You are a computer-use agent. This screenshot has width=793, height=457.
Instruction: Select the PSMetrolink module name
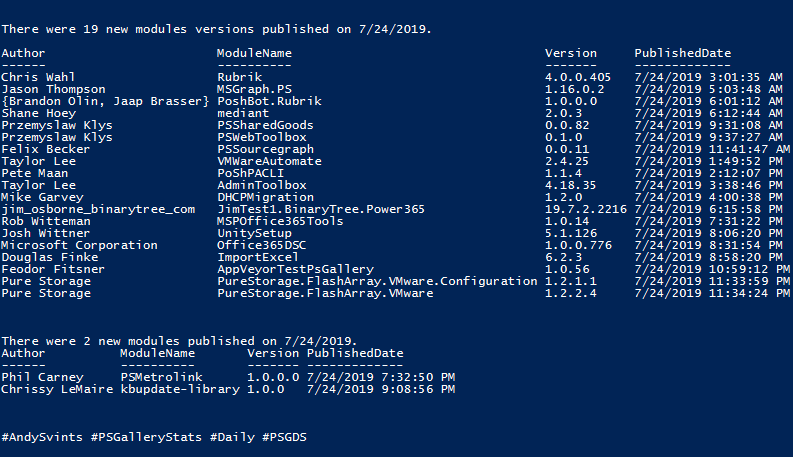coord(161,377)
